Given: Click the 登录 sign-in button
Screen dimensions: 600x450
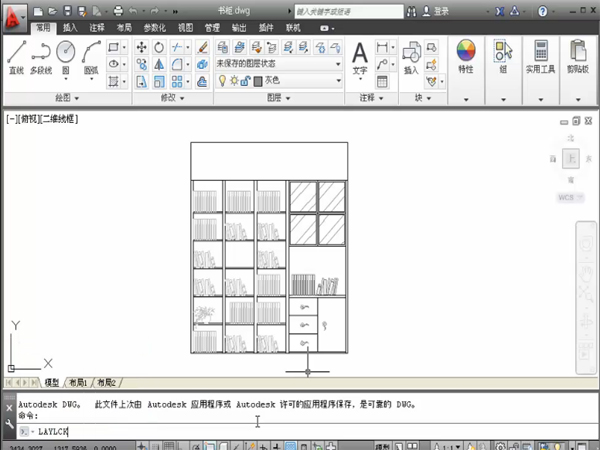Looking at the screenshot, I should [435, 11].
